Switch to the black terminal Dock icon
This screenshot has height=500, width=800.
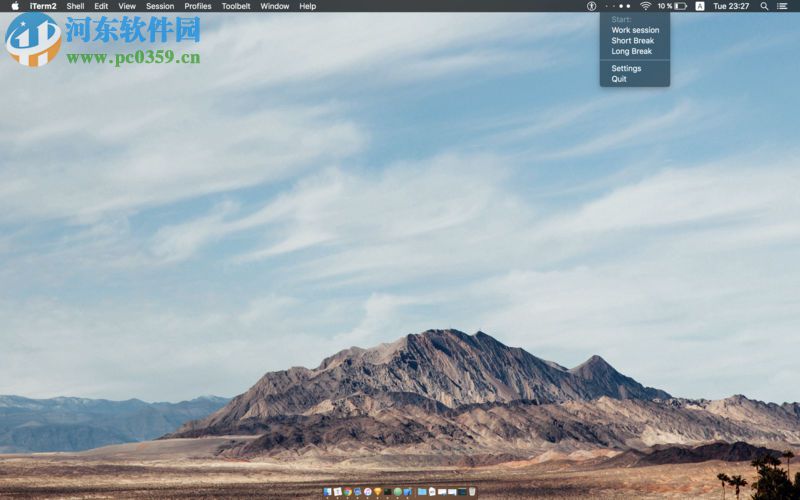point(388,492)
